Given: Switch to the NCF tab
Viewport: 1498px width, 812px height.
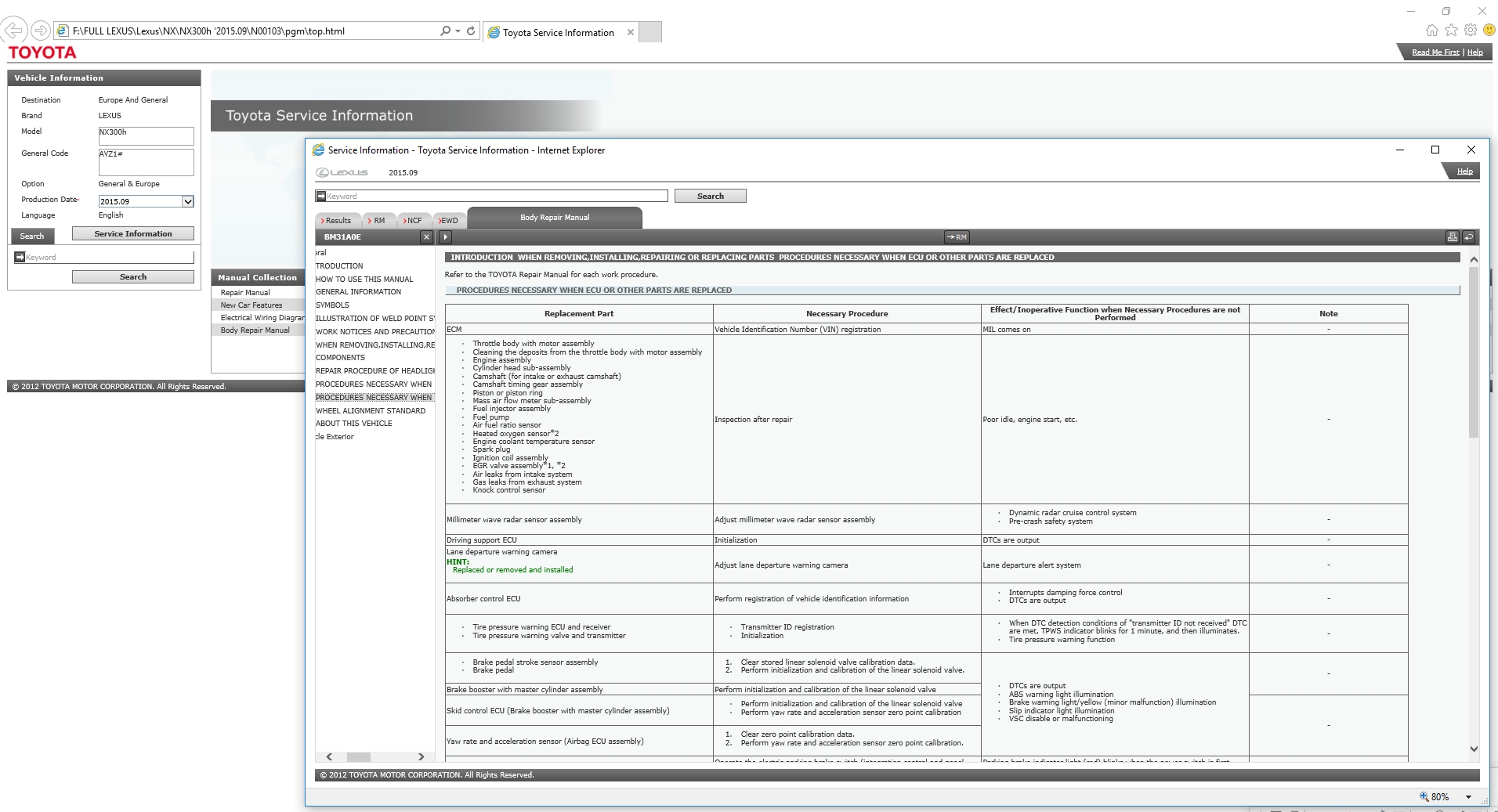Looking at the screenshot, I should tap(414, 221).
